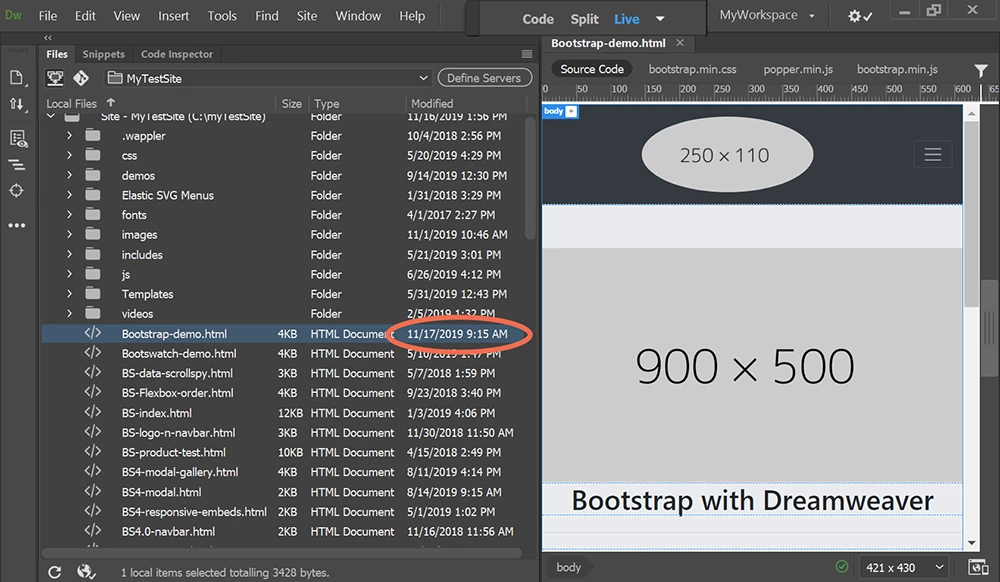Image resolution: width=1000 pixels, height=582 pixels.
Task: Click the Dw application logo
Action: click(13, 15)
